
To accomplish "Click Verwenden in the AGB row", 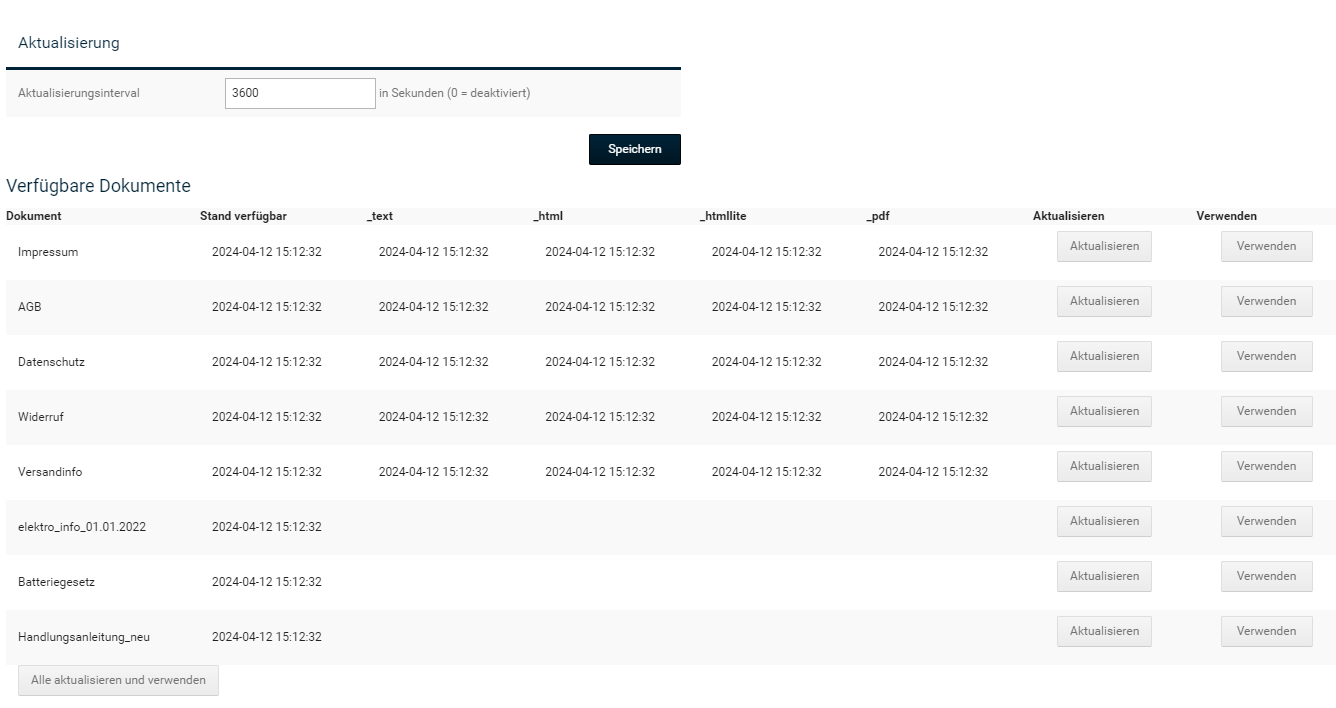I will click(1266, 301).
